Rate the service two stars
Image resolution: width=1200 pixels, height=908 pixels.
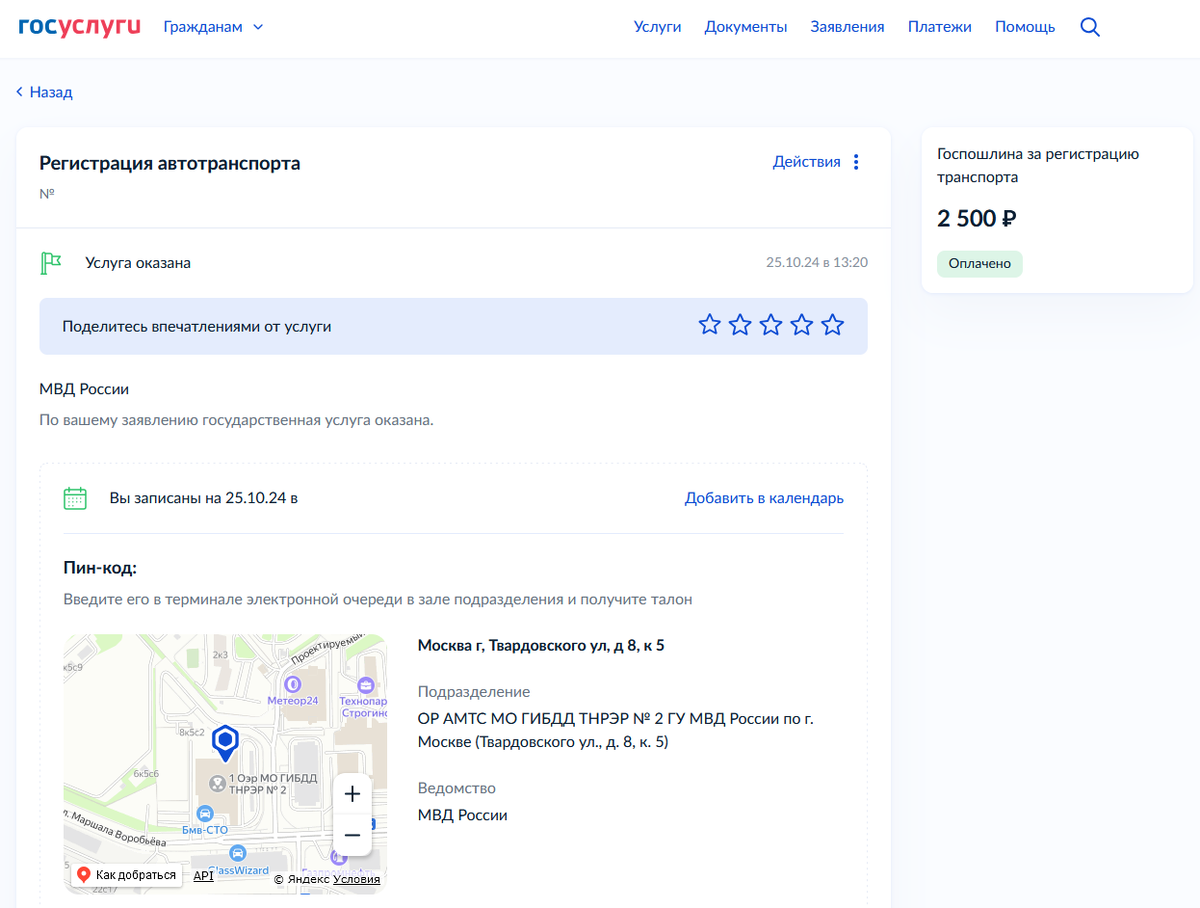click(x=740, y=325)
